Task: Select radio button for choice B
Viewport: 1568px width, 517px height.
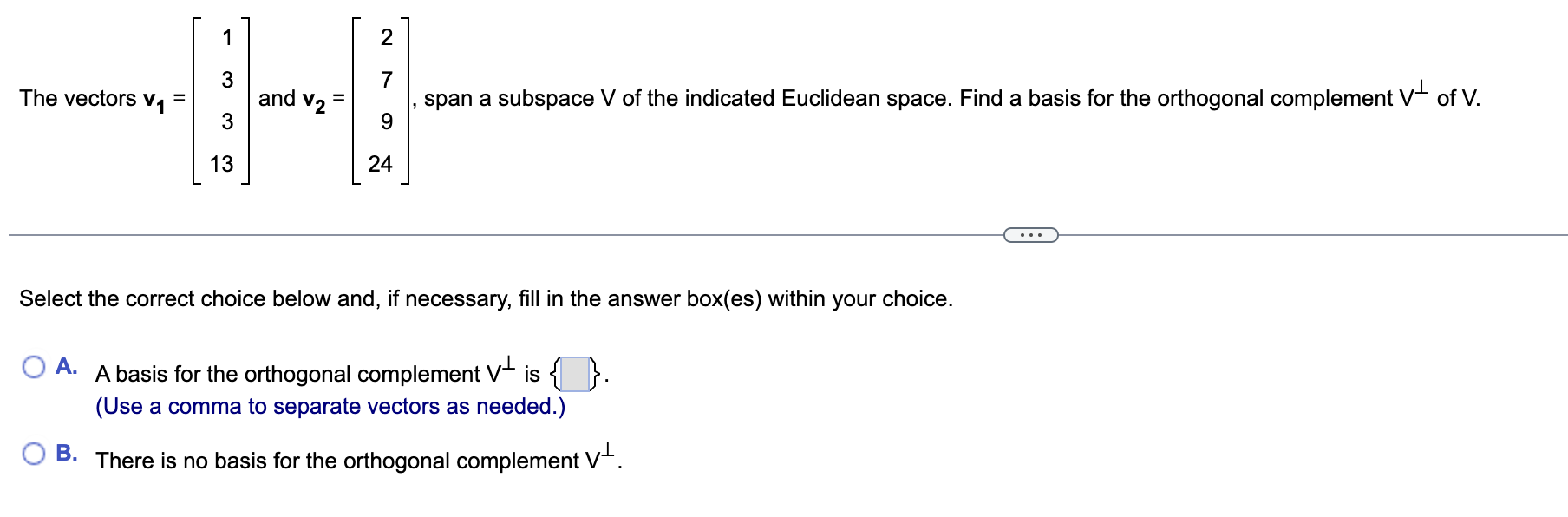Action: [32, 451]
